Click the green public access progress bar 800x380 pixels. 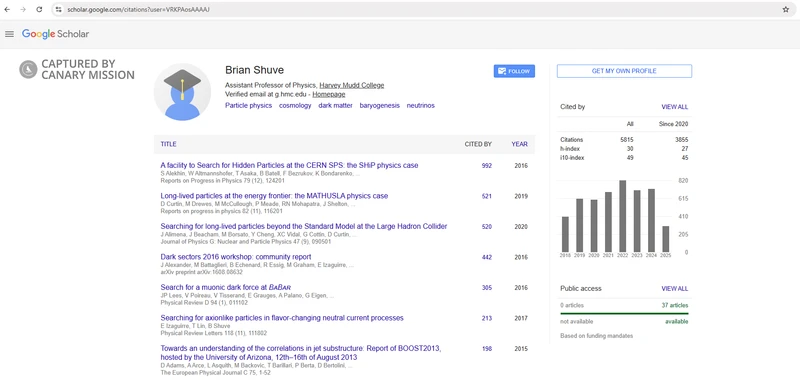624,314
